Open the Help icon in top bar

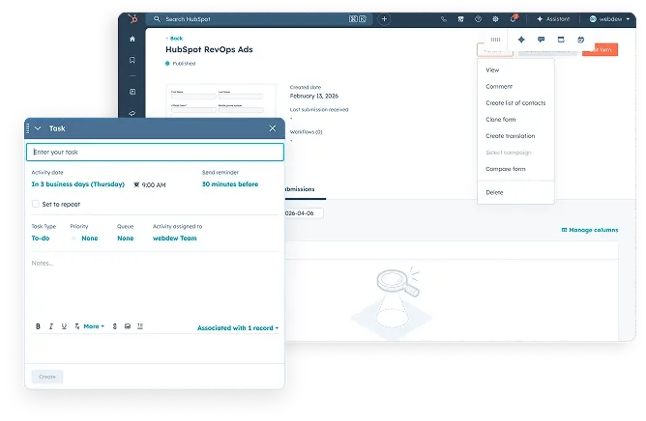click(x=478, y=19)
